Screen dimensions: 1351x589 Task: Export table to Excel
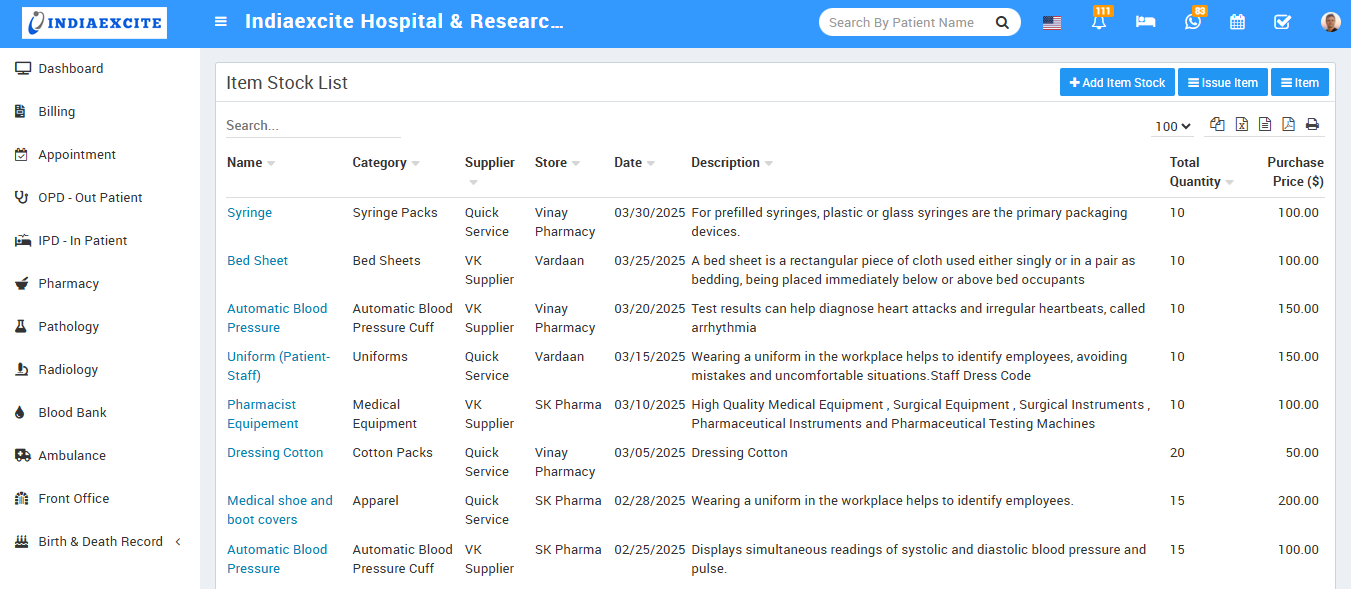pyautogui.click(x=1241, y=124)
